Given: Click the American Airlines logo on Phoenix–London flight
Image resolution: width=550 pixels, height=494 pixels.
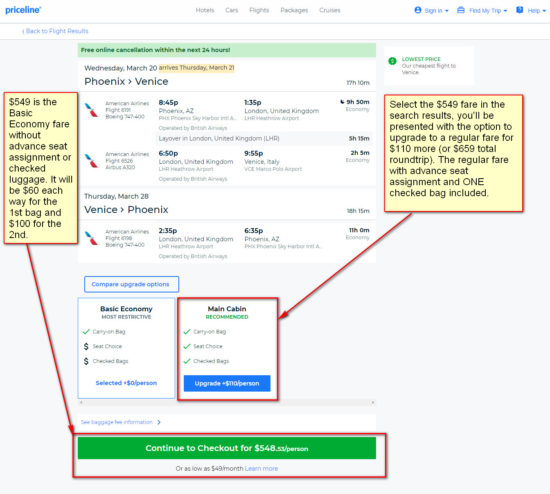Looking at the screenshot, I should [x=92, y=110].
